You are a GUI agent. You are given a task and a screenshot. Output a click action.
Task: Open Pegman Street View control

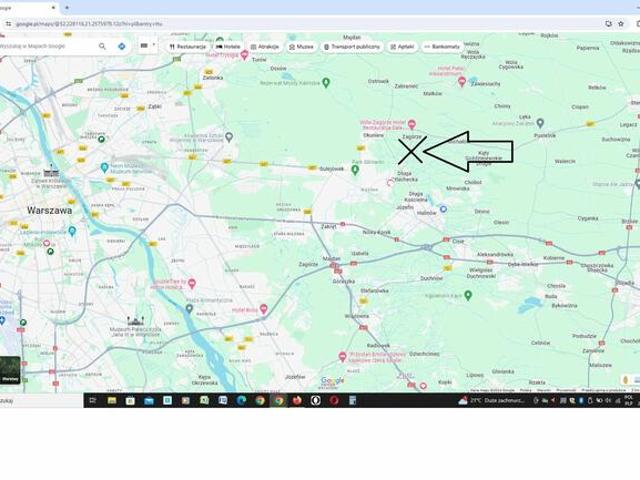[626, 380]
